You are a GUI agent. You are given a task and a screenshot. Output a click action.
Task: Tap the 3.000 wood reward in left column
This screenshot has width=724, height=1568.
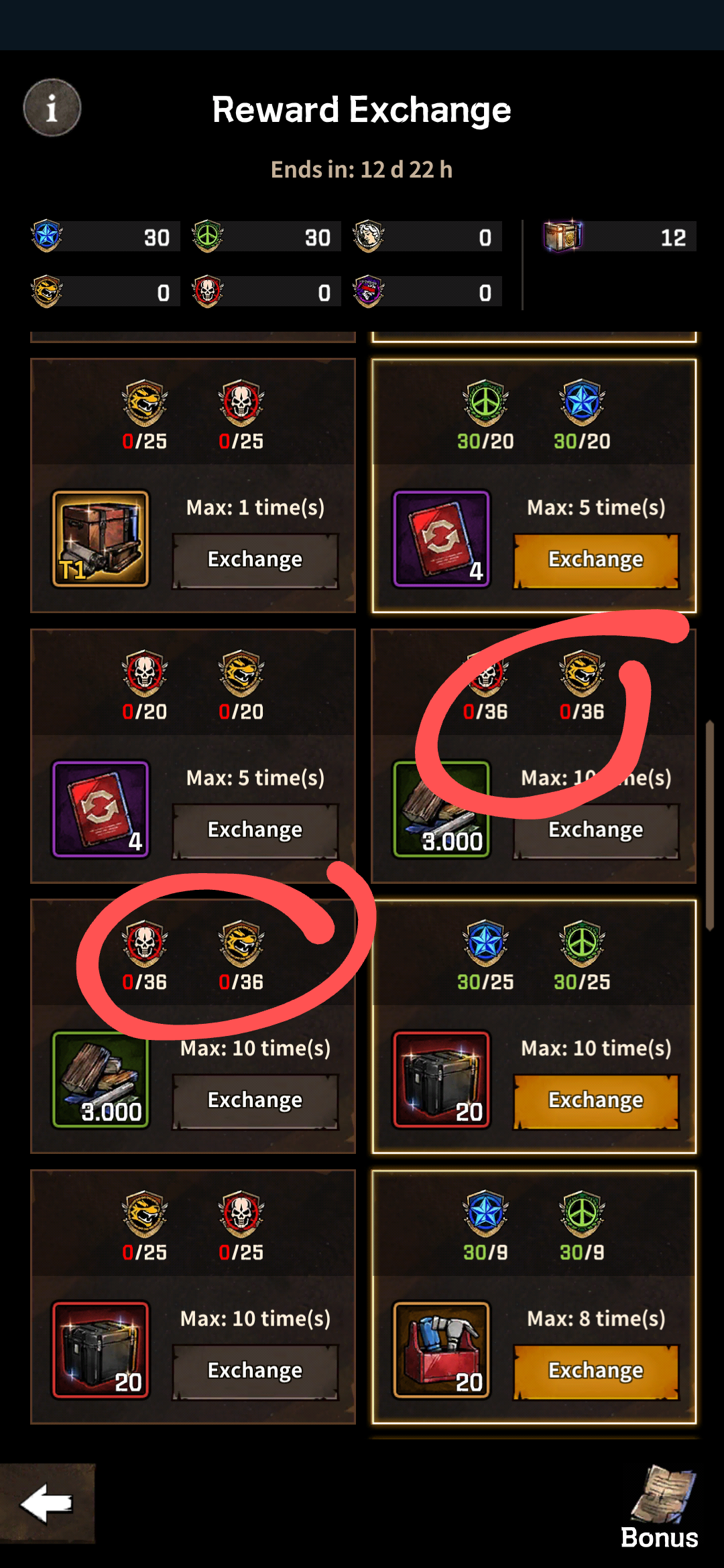(x=101, y=1080)
